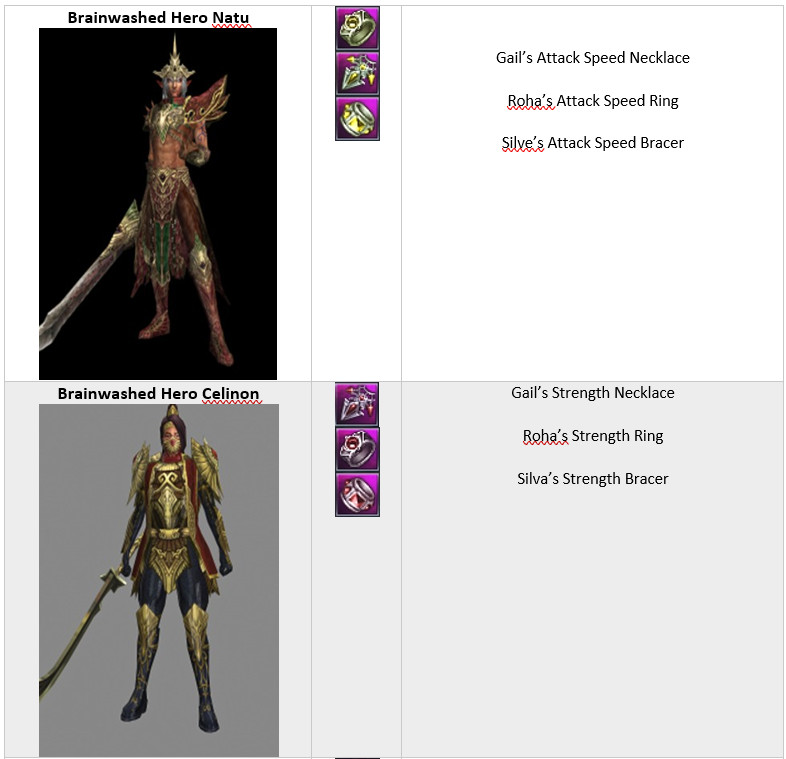Click the text Silve's Attack Speed Bracer
Viewport: 786px width, 759px height.
(593, 143)
